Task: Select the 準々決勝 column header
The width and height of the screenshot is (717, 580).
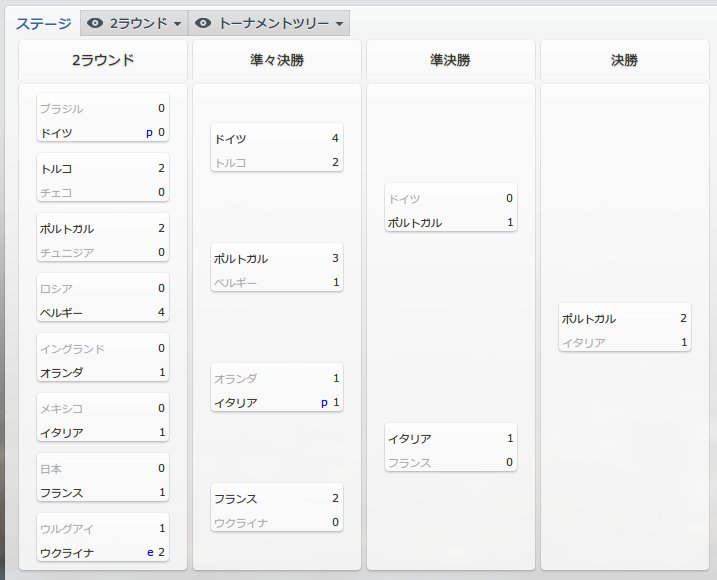Action: coord(277,60)
